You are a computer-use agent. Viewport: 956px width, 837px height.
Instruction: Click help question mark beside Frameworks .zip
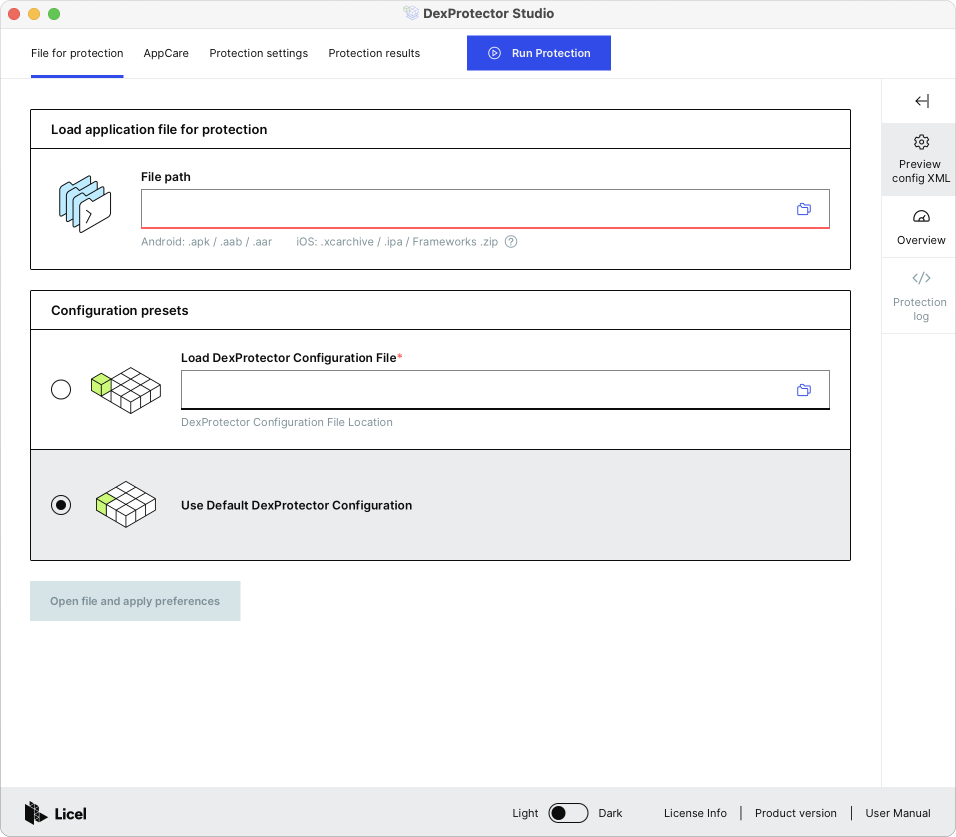[x=511, y=242]
